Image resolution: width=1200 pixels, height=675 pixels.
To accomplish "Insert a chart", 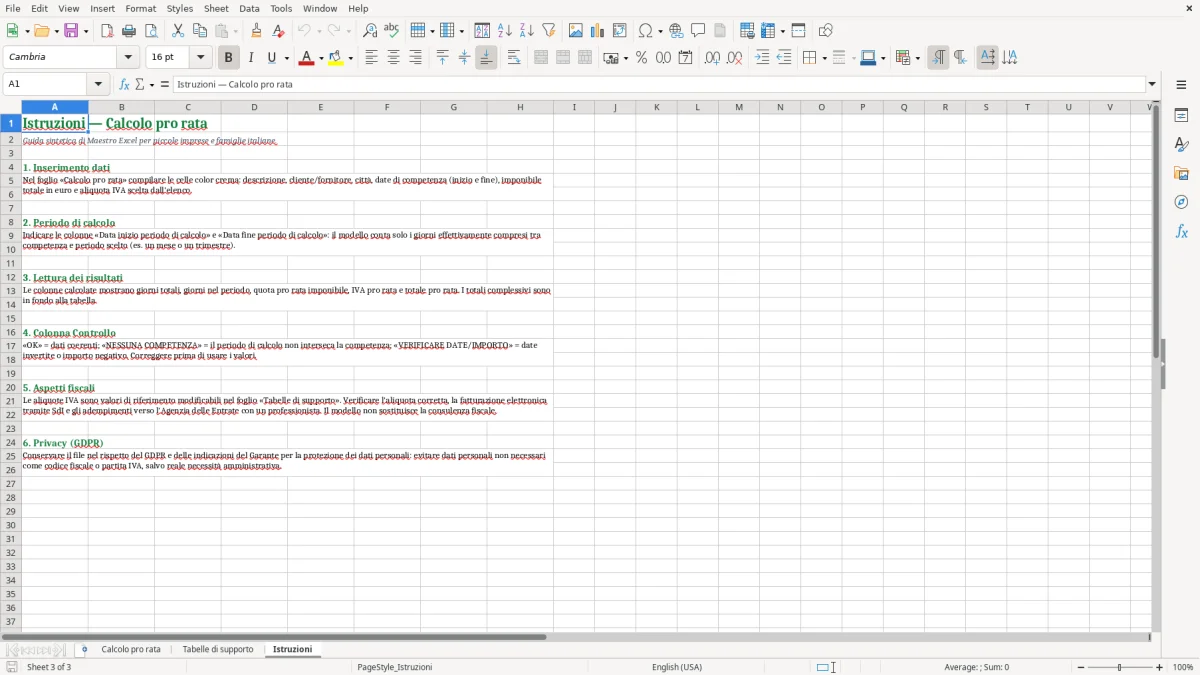I will [x=598, y=31].
